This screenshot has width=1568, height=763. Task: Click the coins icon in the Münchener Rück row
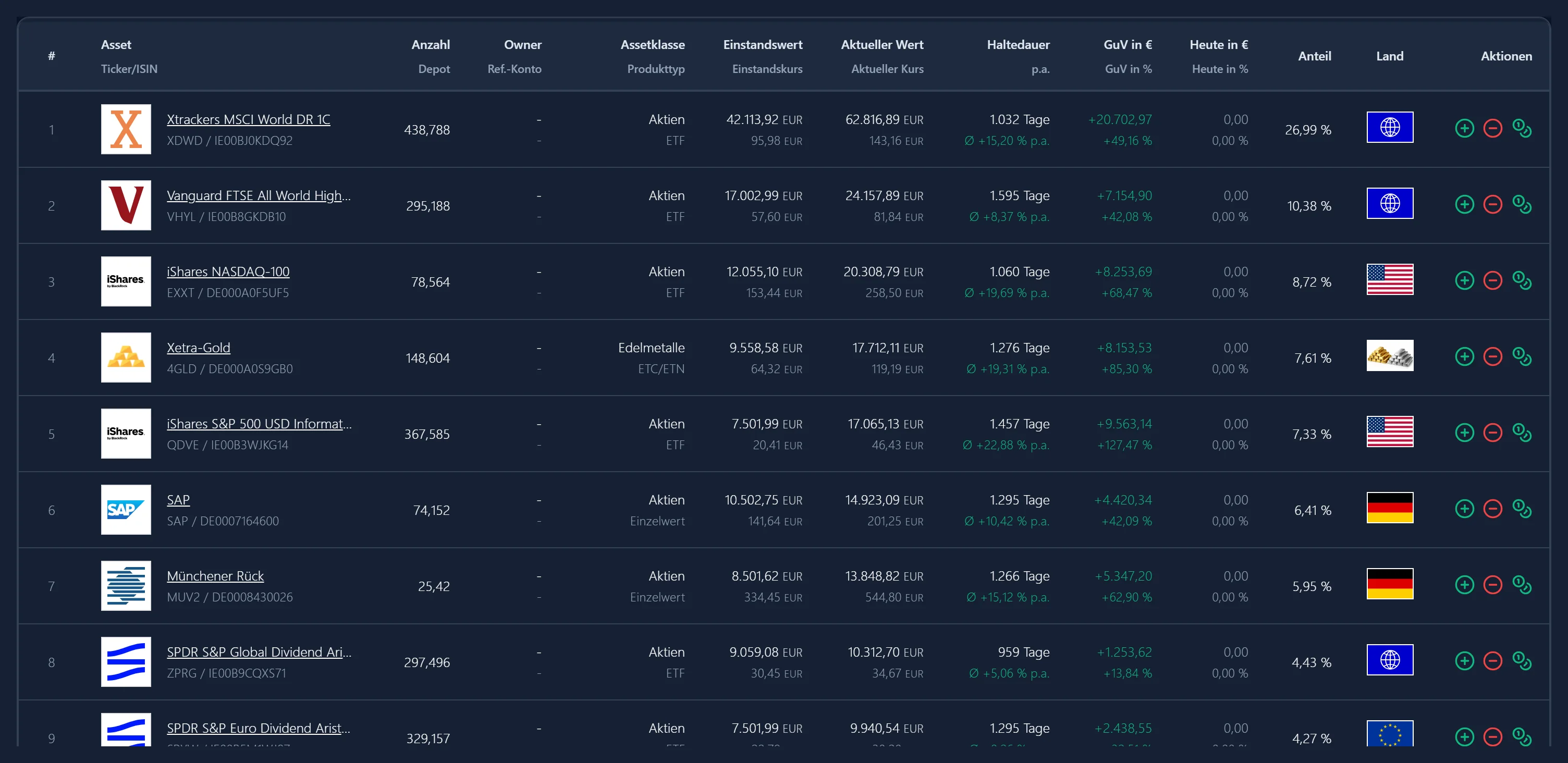(x=1522, y=585)
